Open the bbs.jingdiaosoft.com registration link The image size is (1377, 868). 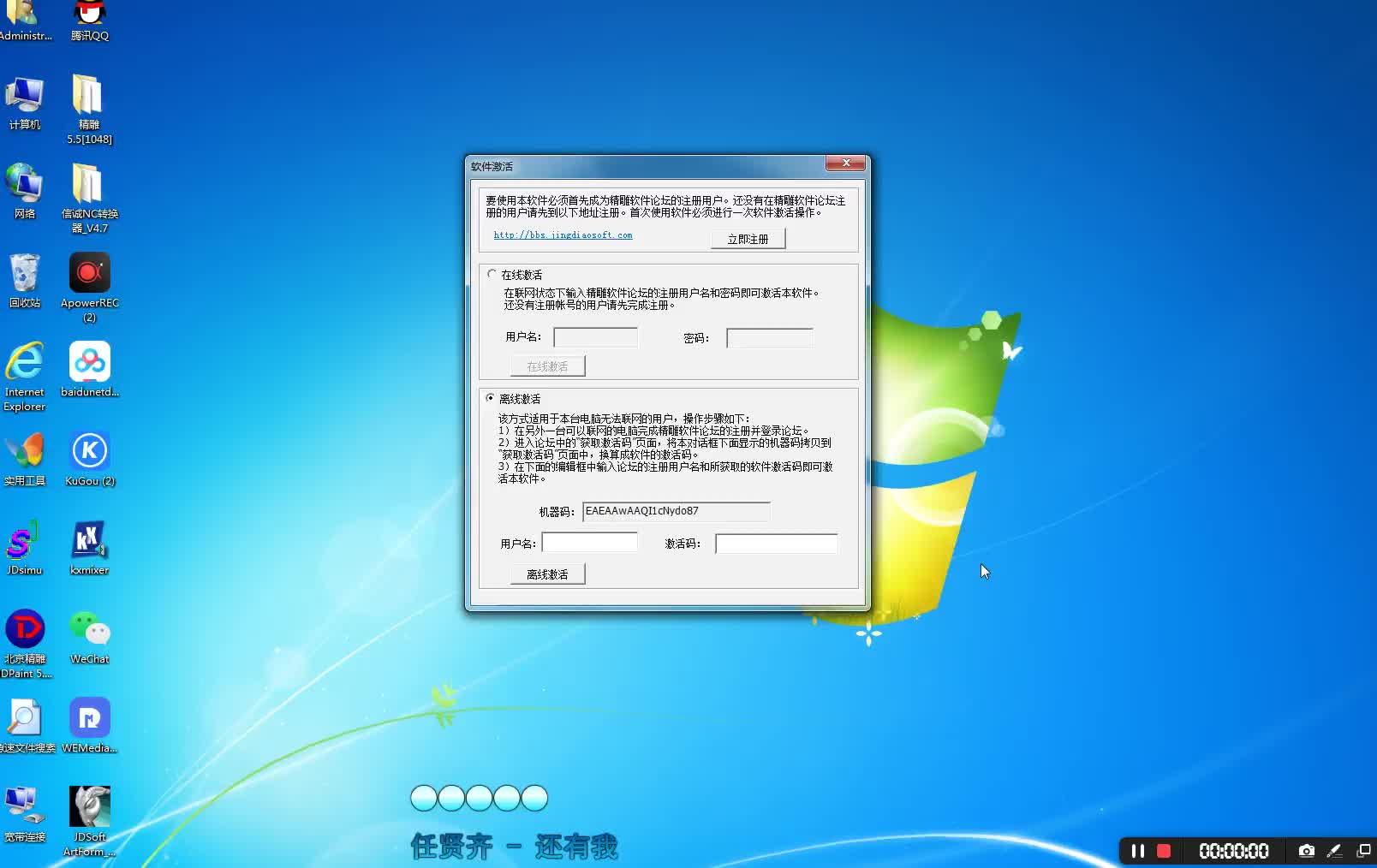point(563,235)
